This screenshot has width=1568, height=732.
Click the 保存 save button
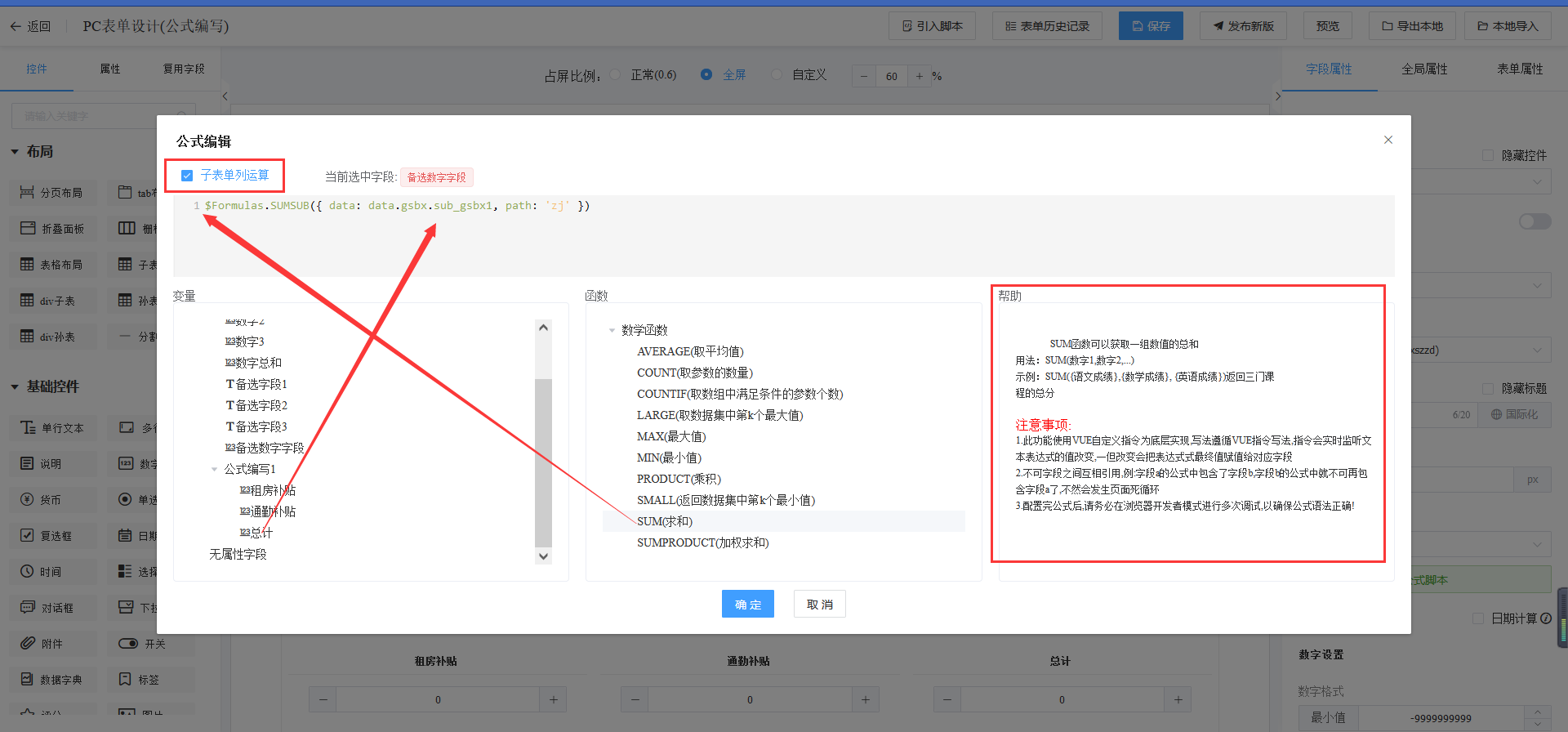tap(1151, 26)
